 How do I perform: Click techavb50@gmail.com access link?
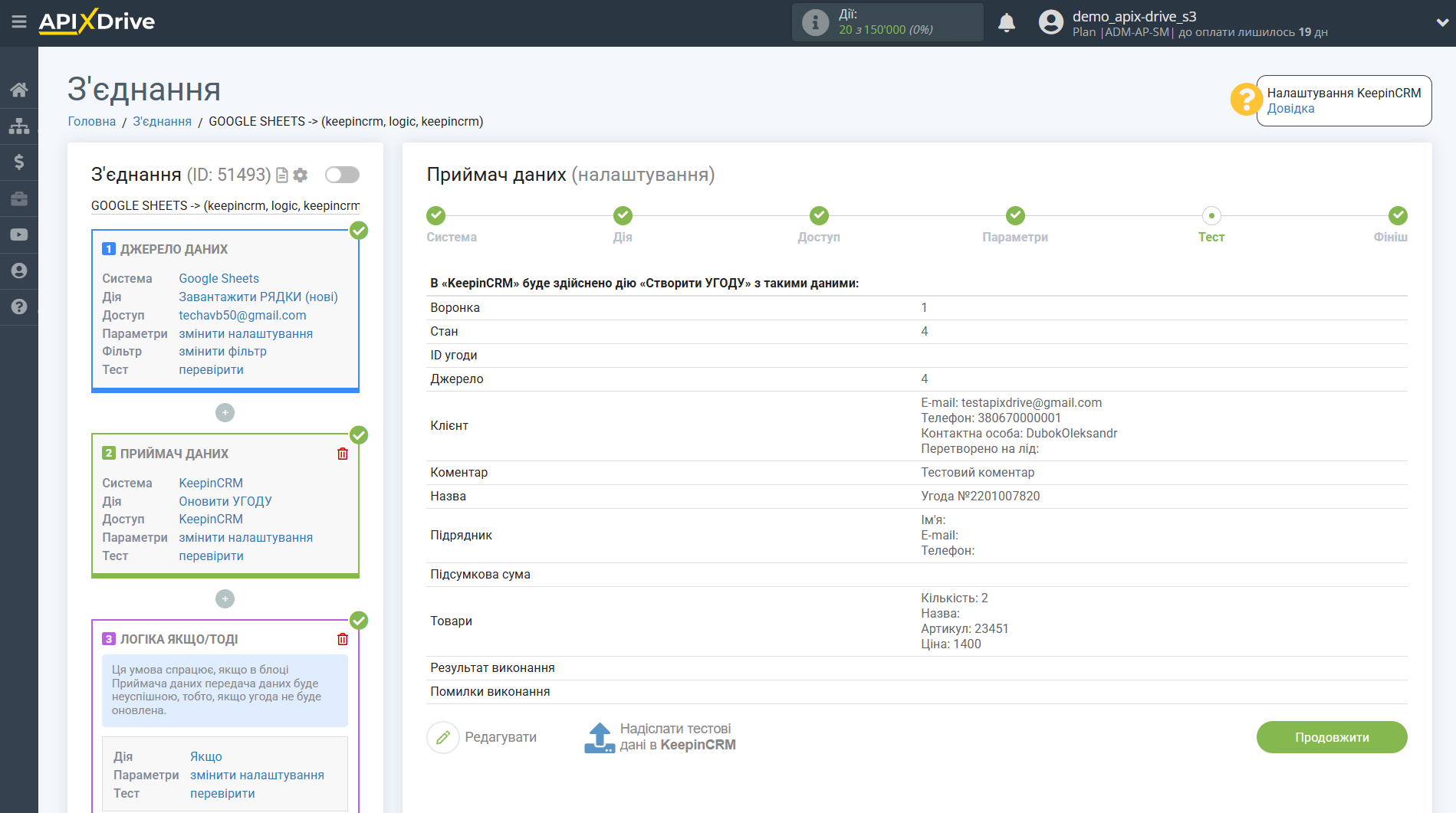(242, 315)
